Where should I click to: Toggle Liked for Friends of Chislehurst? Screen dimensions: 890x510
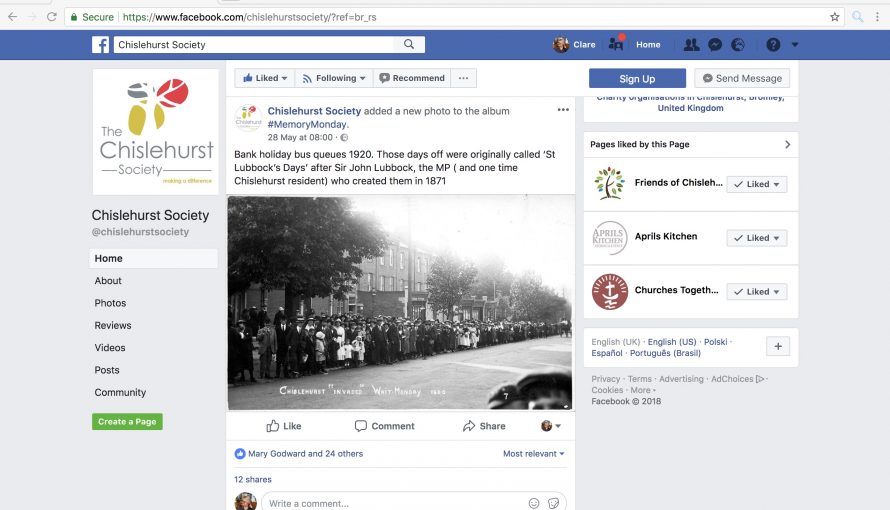(757, 184)
